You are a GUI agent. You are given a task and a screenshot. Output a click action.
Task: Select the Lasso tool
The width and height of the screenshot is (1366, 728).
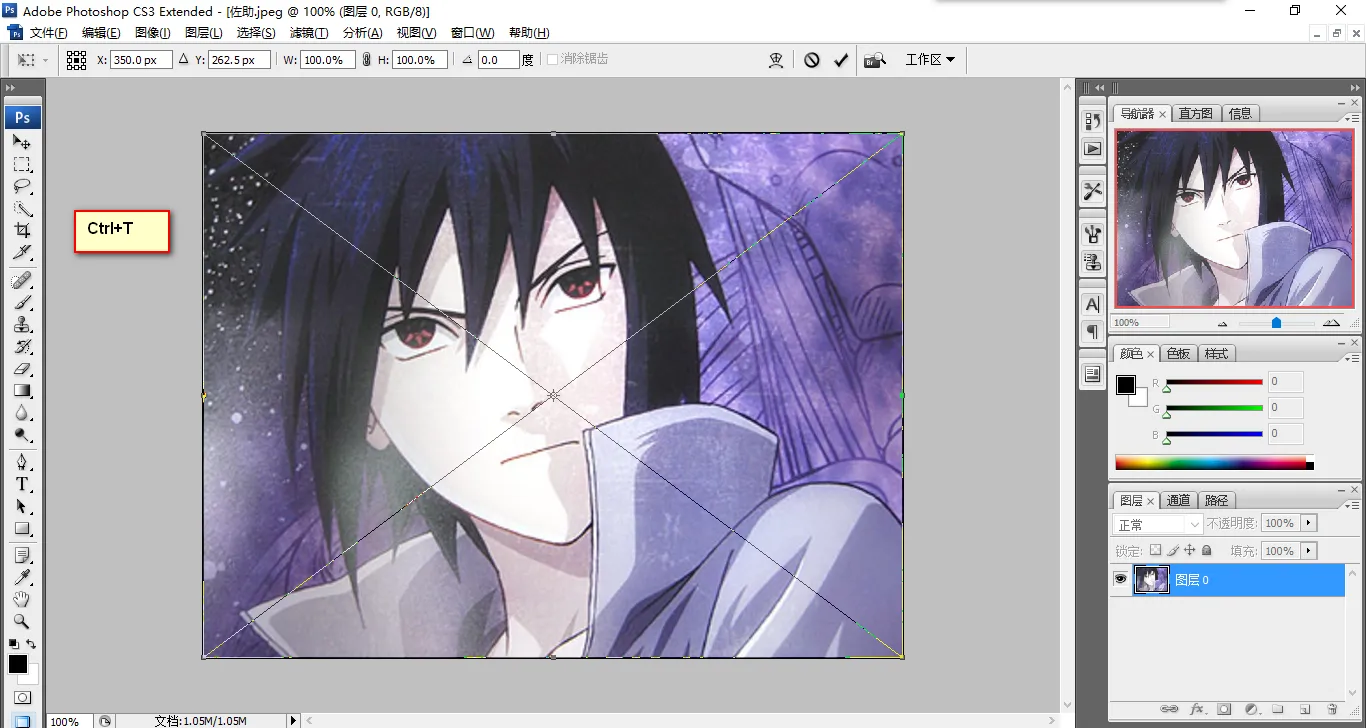point(22,186)
